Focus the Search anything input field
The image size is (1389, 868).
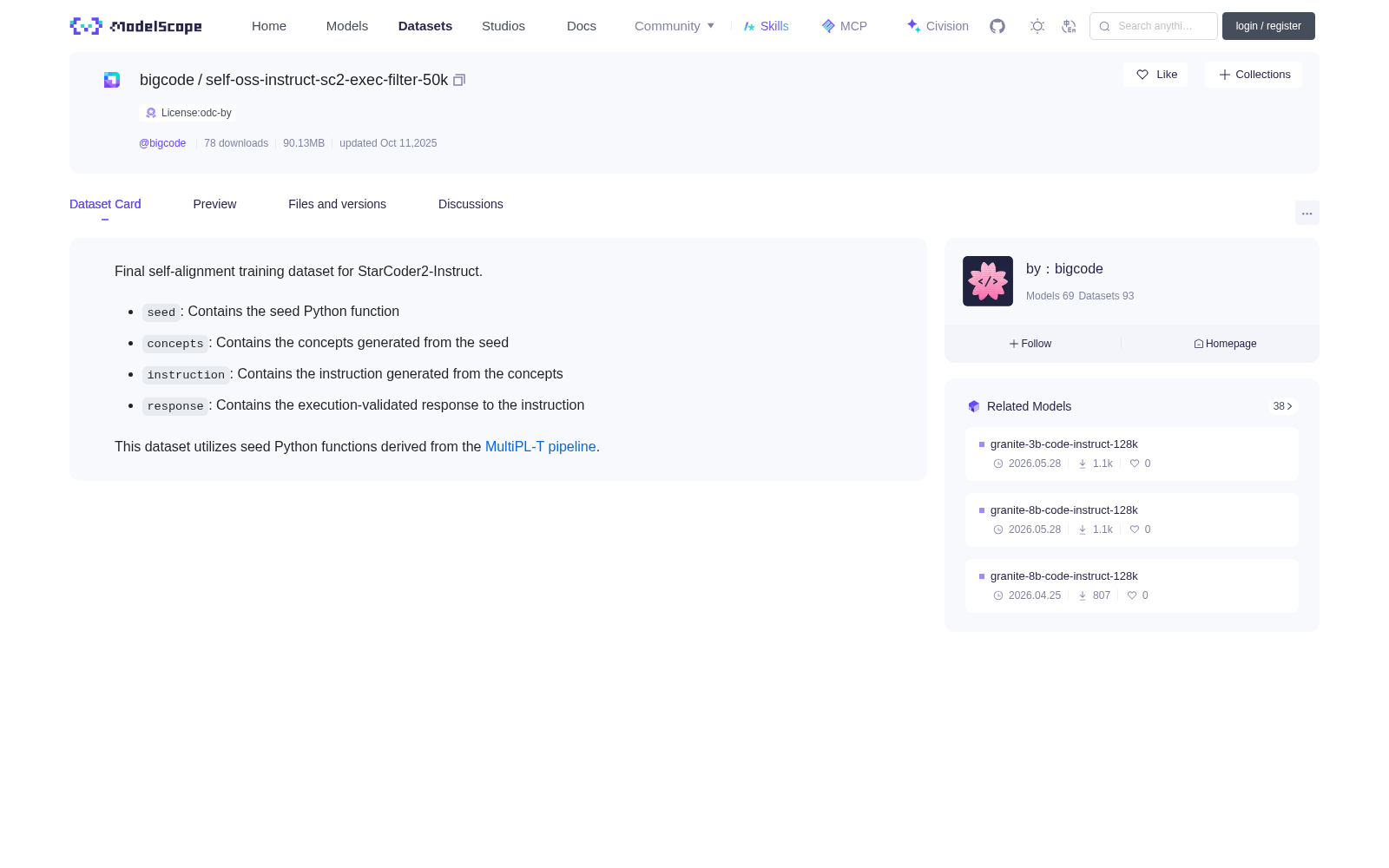(1154, 26)
